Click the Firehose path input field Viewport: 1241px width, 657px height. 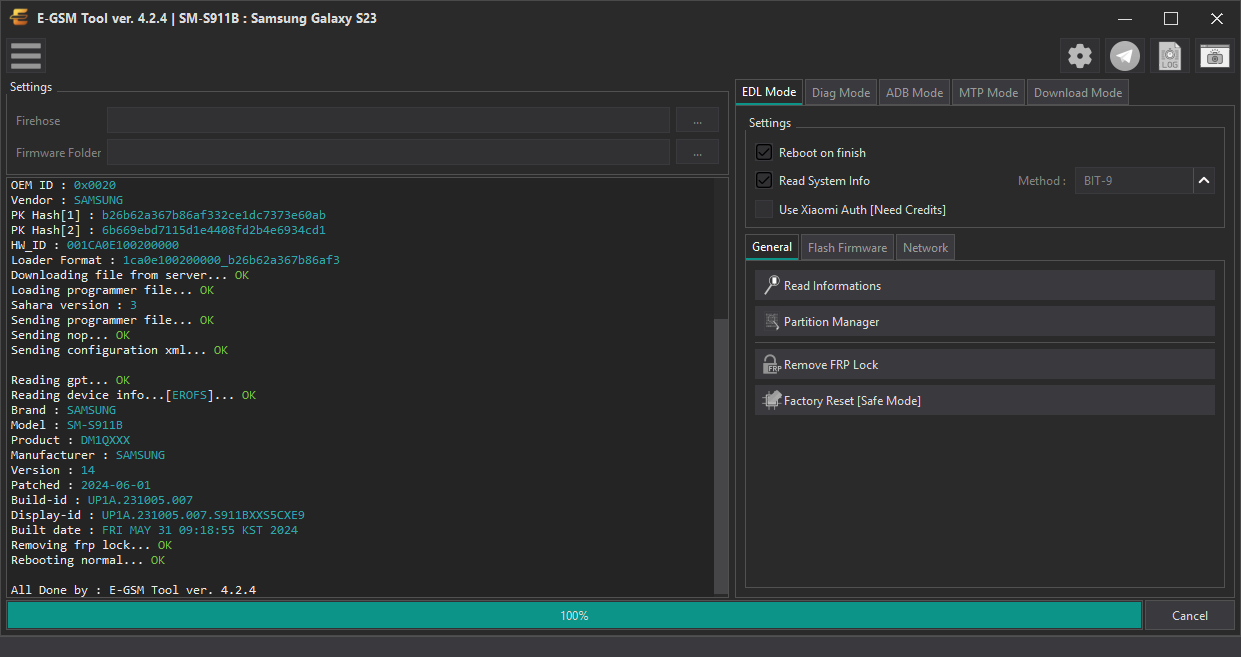click(x=388, y=120)
